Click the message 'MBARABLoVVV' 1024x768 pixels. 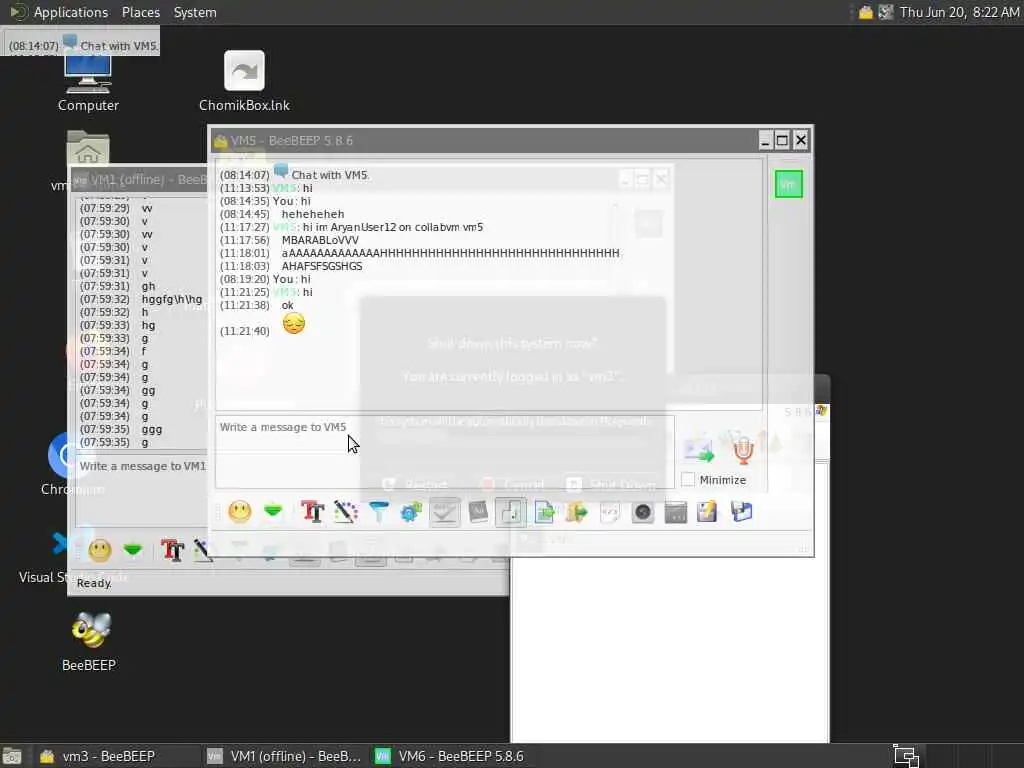(x=320, y=240)
